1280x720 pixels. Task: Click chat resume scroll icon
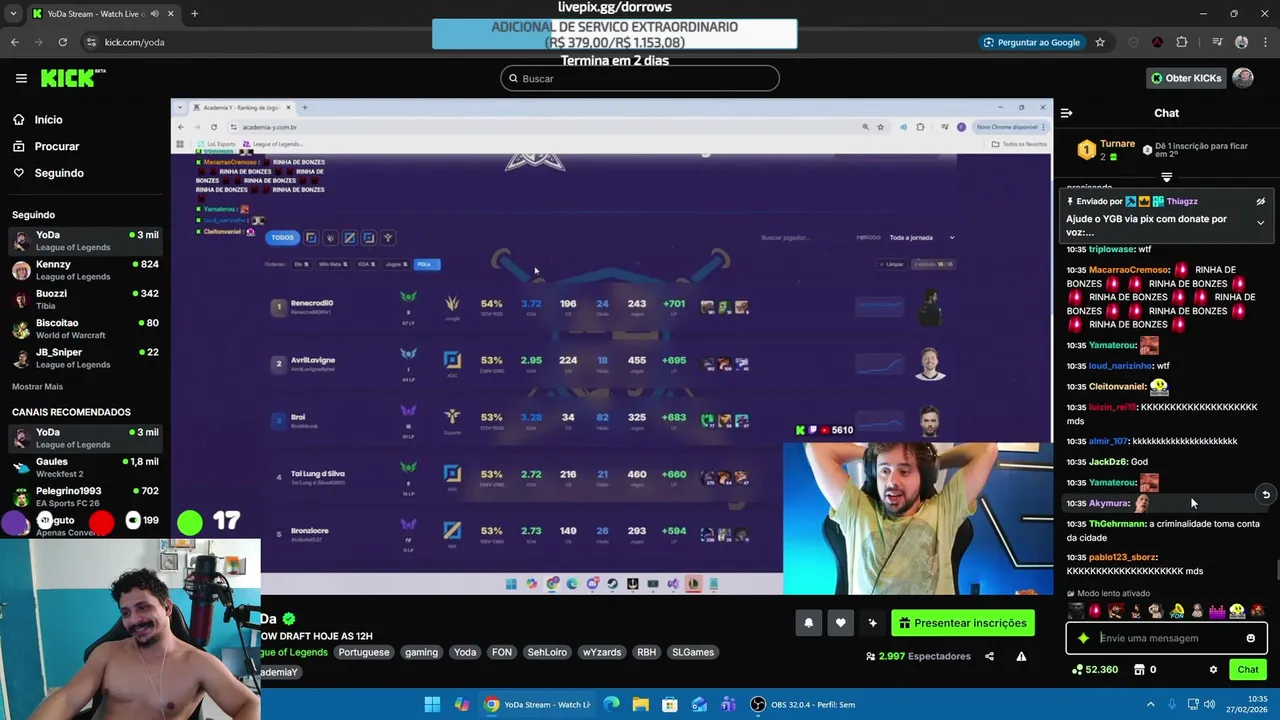[x=1265, y=495]
